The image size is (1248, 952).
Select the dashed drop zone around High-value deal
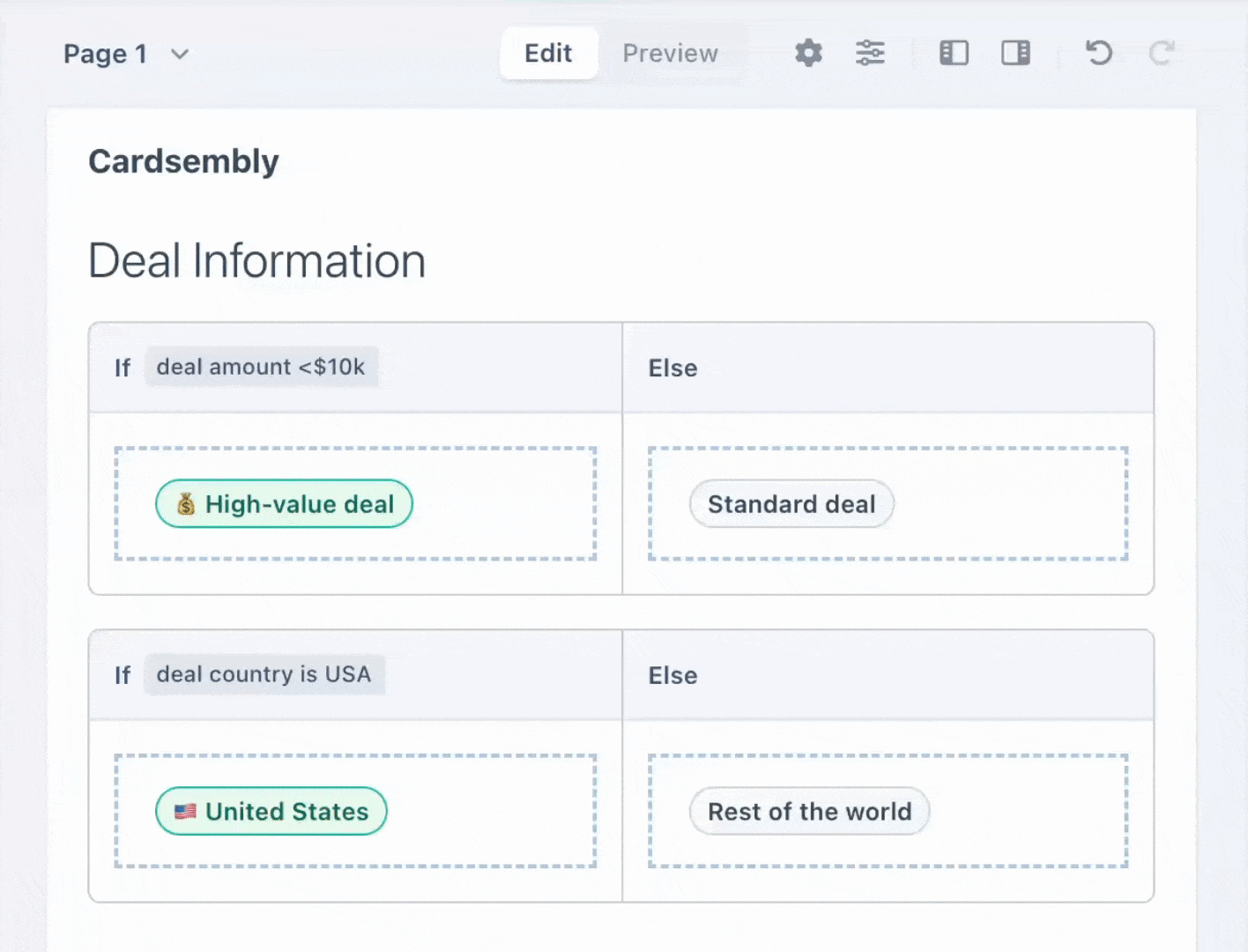tap(355, 503)
